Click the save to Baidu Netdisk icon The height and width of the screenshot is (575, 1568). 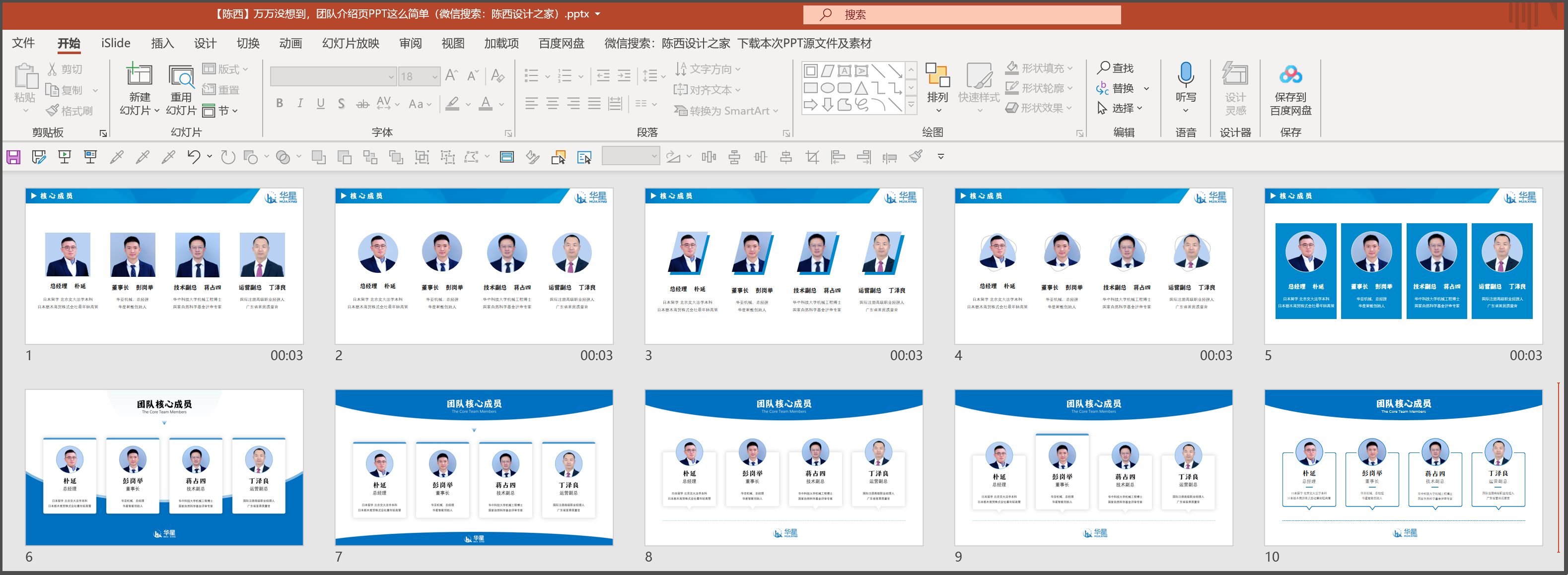coord(1290,75)
